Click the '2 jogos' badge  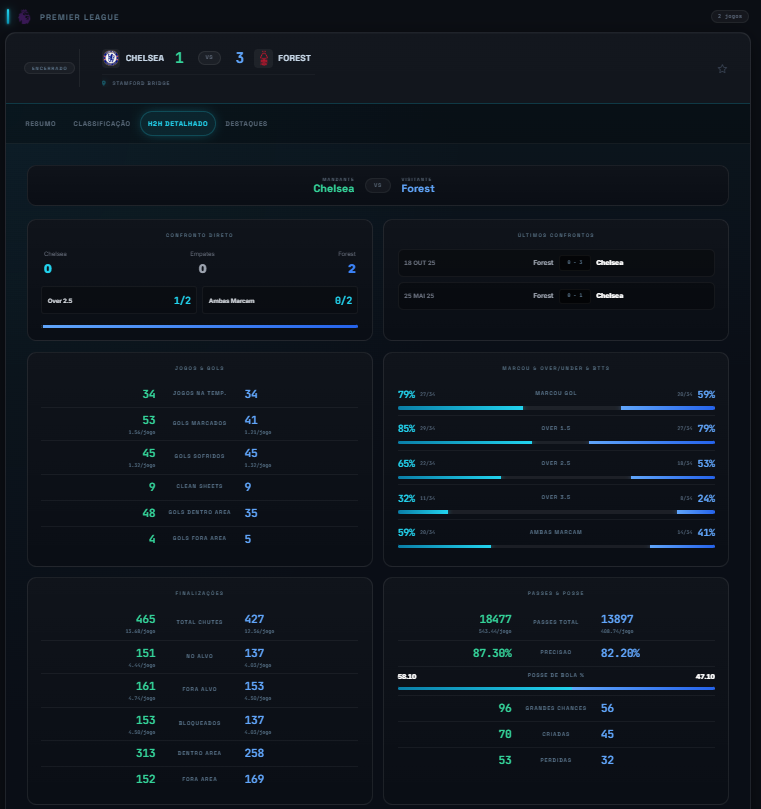(x=730, y=17)
